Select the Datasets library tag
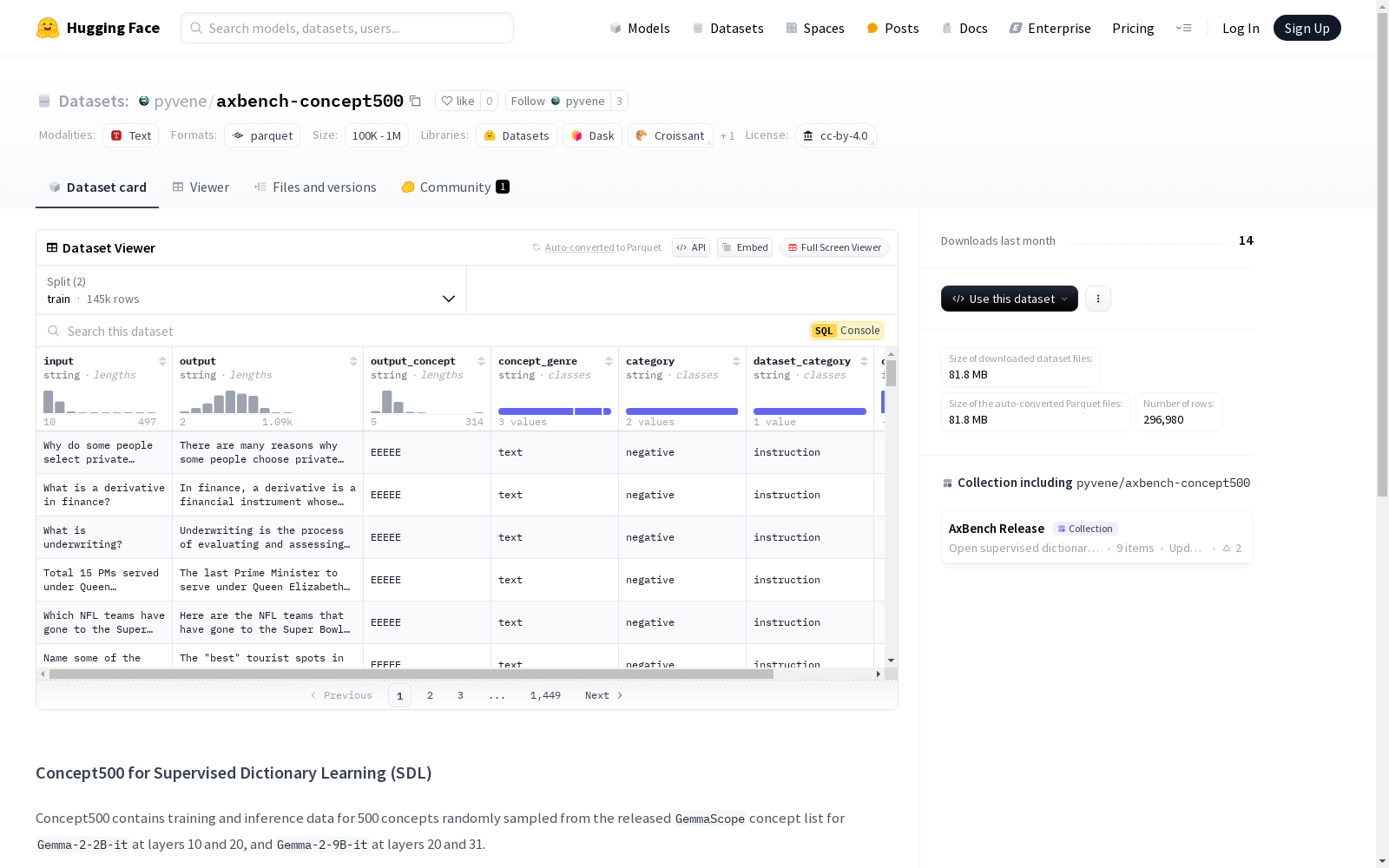Viewport: 1389px width, 868px height. click(x=517, y=135)
